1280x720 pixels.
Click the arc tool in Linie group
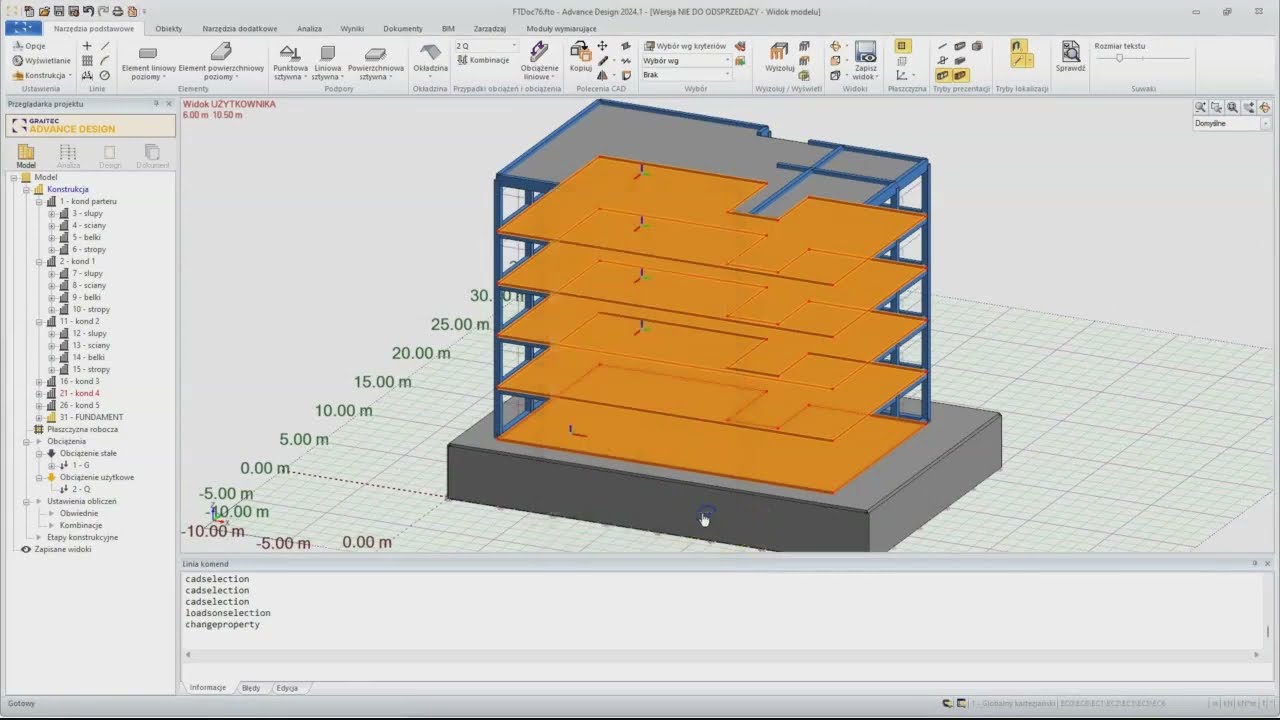[104, 60]
